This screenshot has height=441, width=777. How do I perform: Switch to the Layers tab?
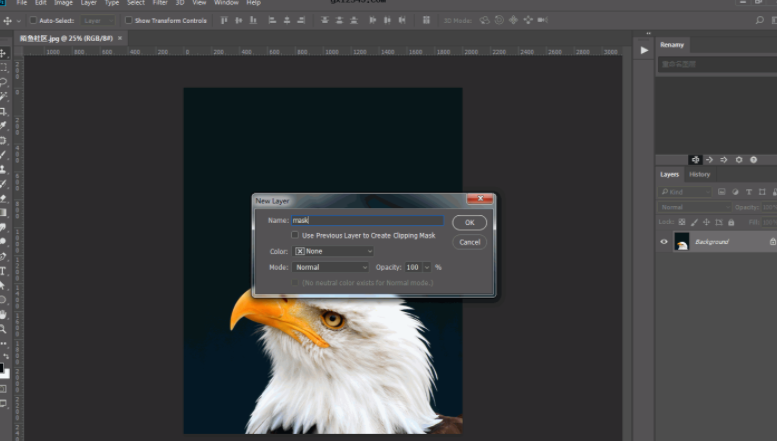[x=669, y=174]
